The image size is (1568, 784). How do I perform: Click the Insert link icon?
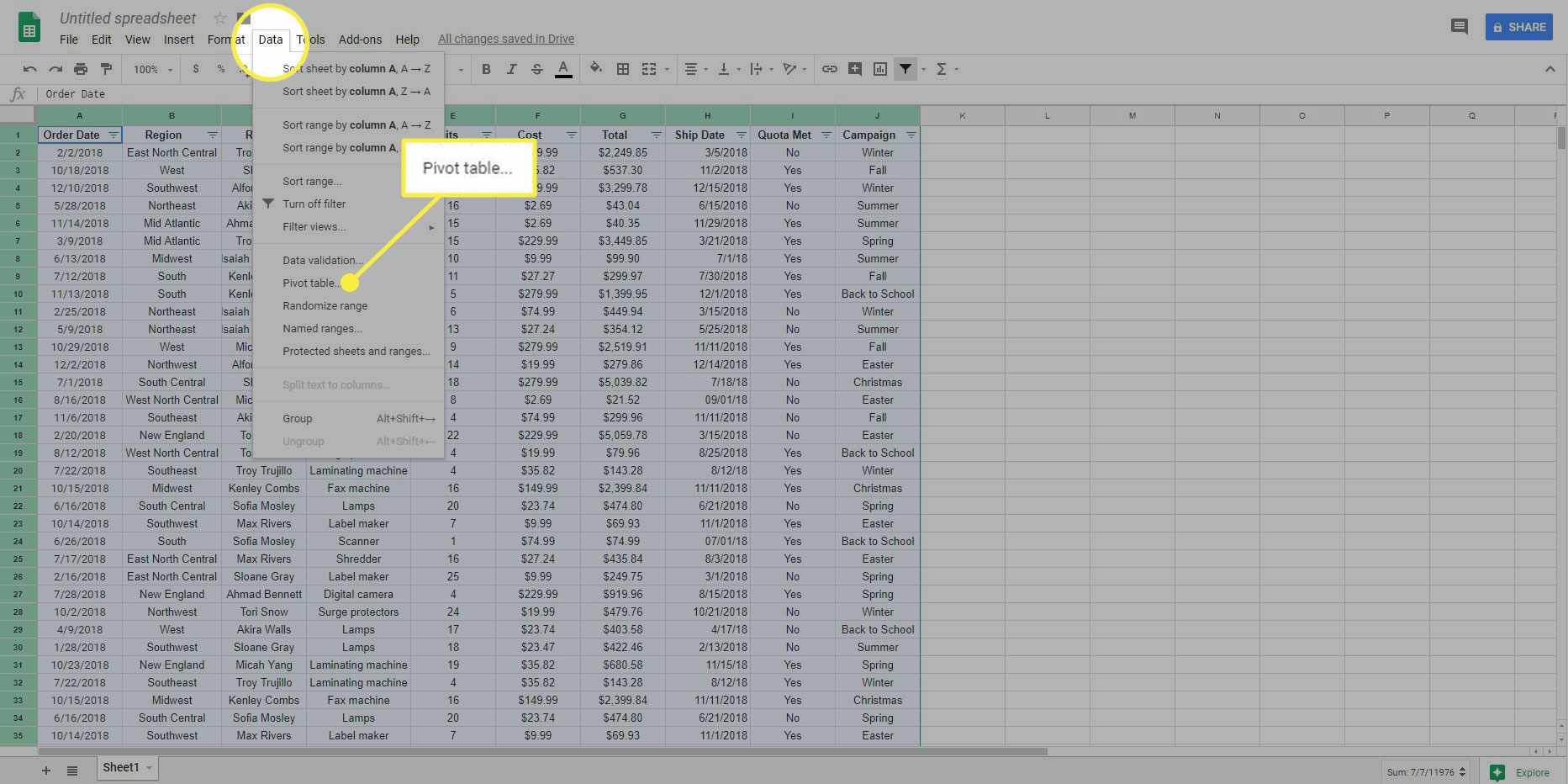(830, 69)
